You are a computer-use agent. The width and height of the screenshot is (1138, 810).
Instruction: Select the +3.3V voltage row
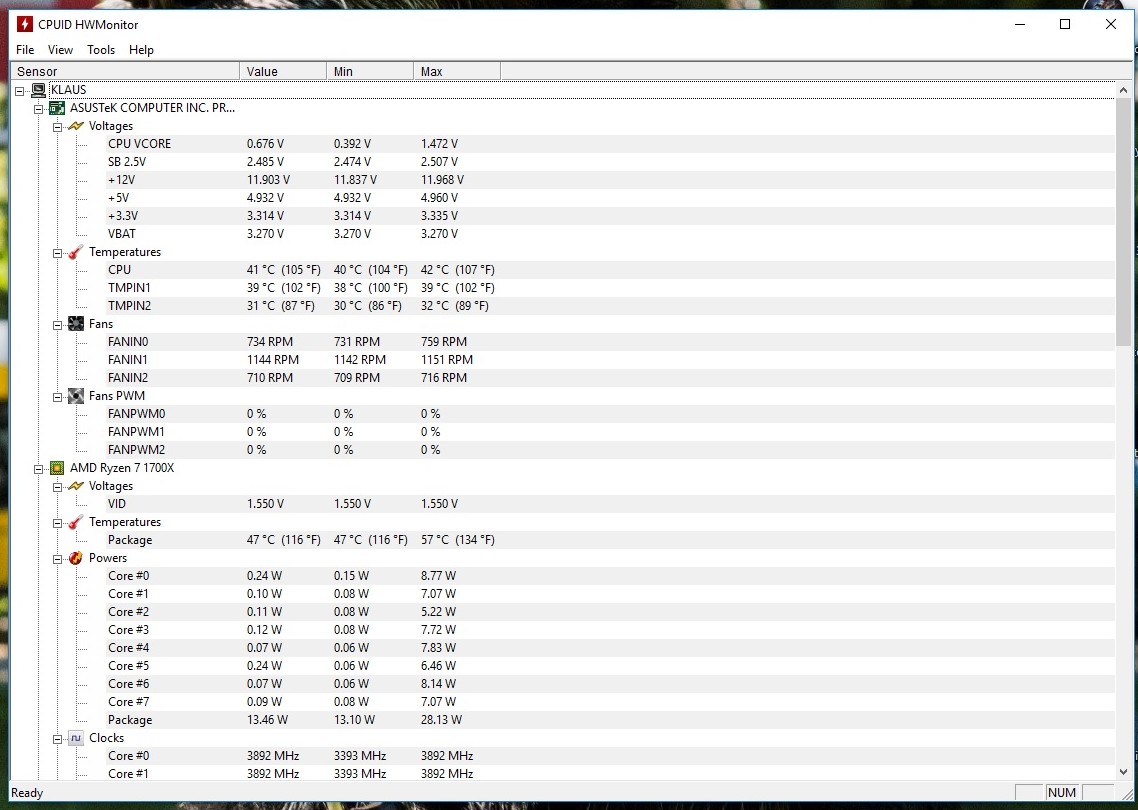coord(610,216)
